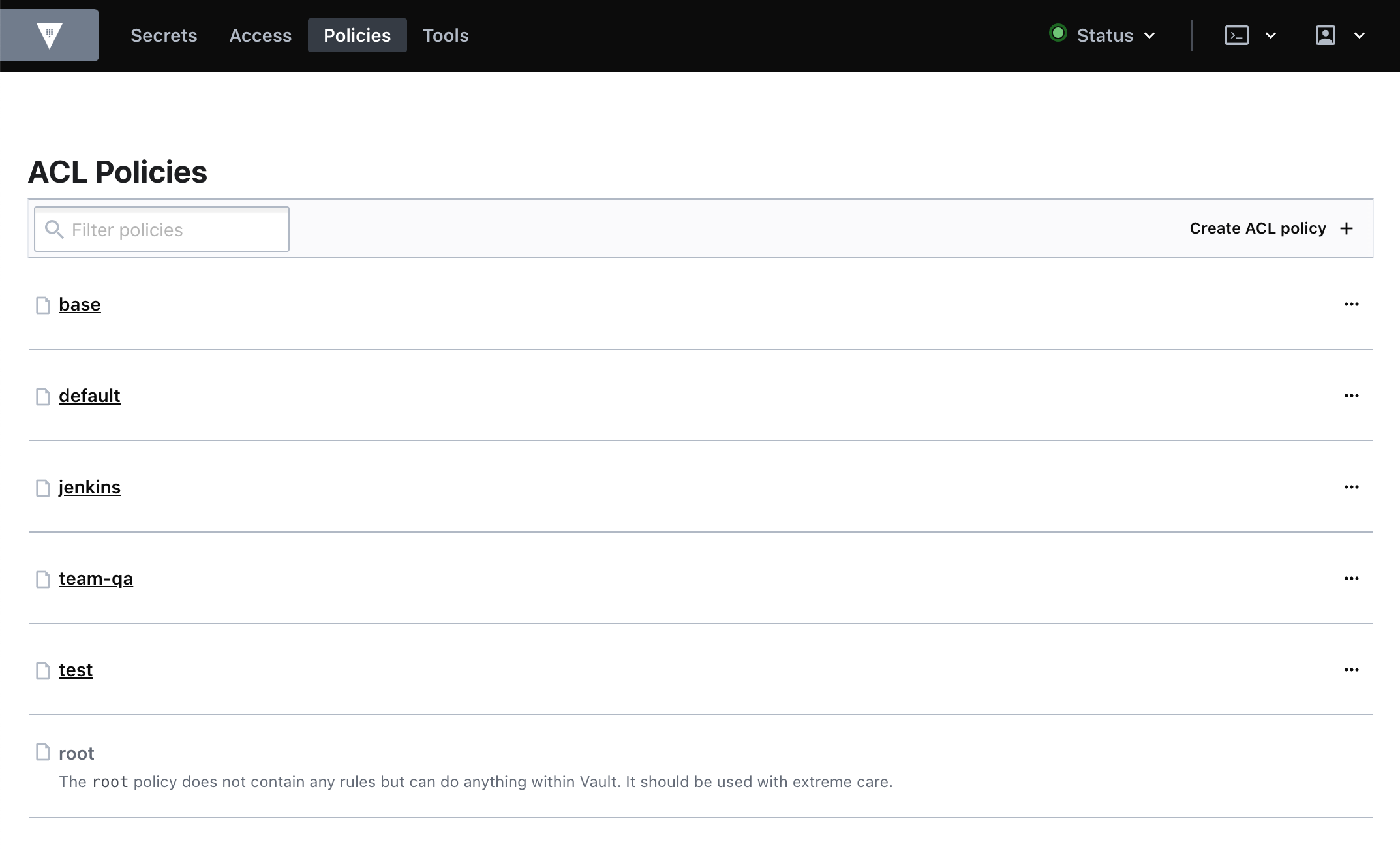Click the root policy name

(x=76, y=753)
